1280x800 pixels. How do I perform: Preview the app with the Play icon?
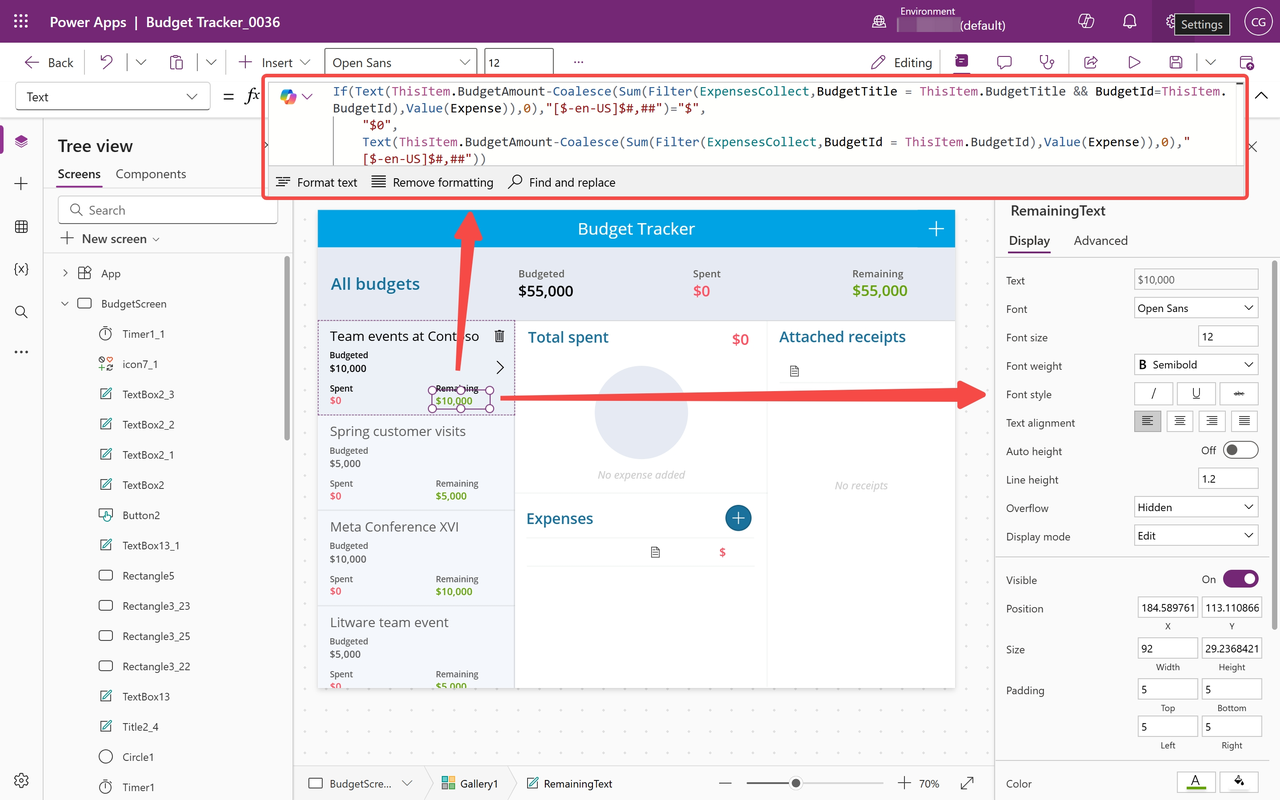(1134, 62)
